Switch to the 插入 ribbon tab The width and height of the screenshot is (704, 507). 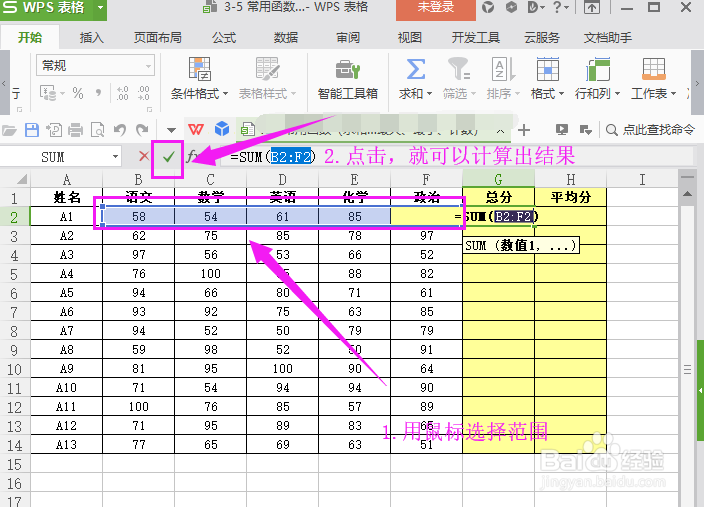92,38
